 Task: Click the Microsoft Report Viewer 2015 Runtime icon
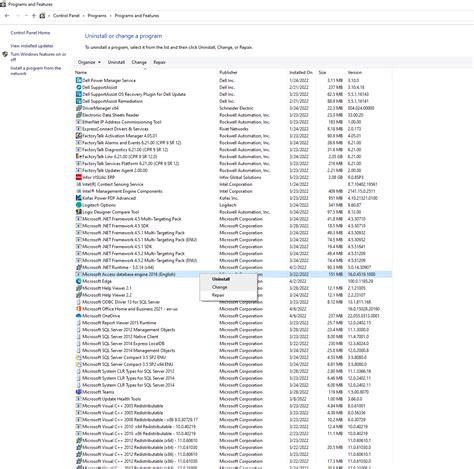point(79,323)
